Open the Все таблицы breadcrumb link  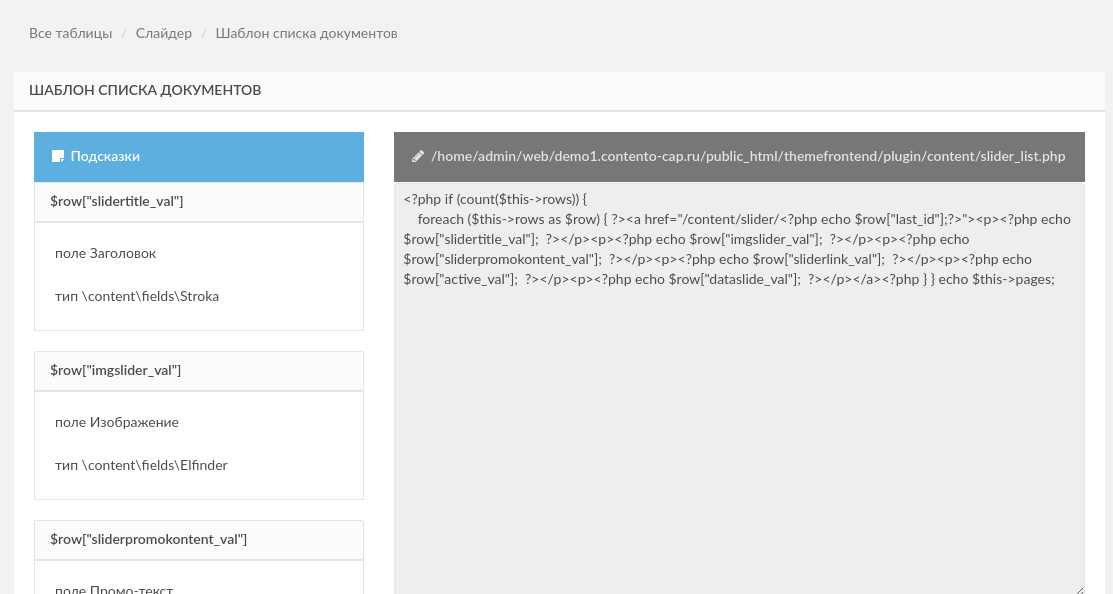(70, 33)
